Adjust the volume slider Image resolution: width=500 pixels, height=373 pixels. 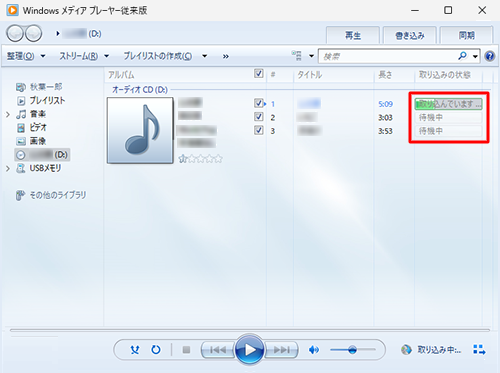click(x=353, y=350)
